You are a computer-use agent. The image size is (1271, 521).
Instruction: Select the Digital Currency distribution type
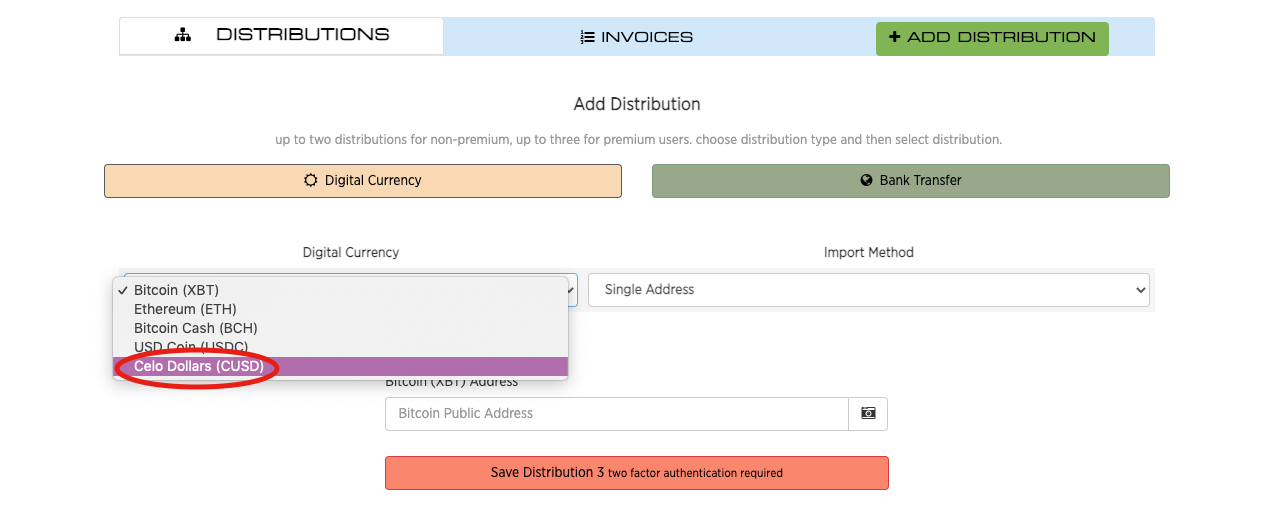362,181
